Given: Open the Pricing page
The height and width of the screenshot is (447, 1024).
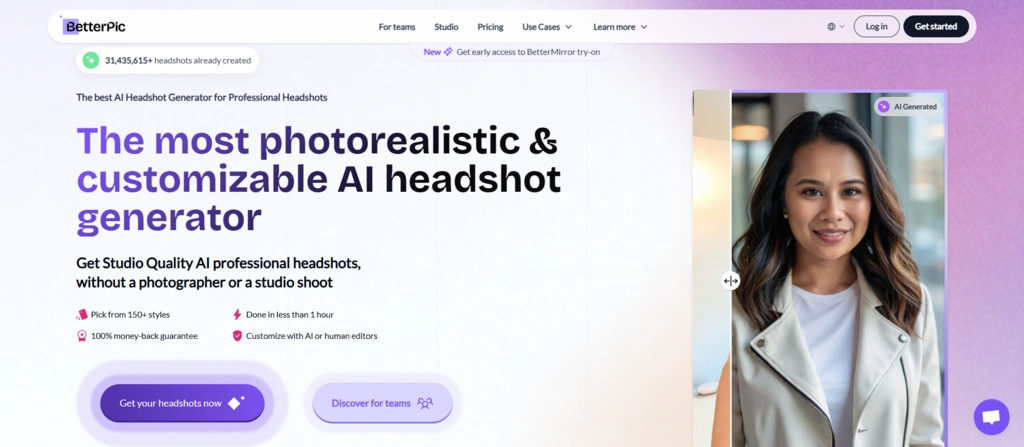Looking at the screenshot, I should point(490,27).
